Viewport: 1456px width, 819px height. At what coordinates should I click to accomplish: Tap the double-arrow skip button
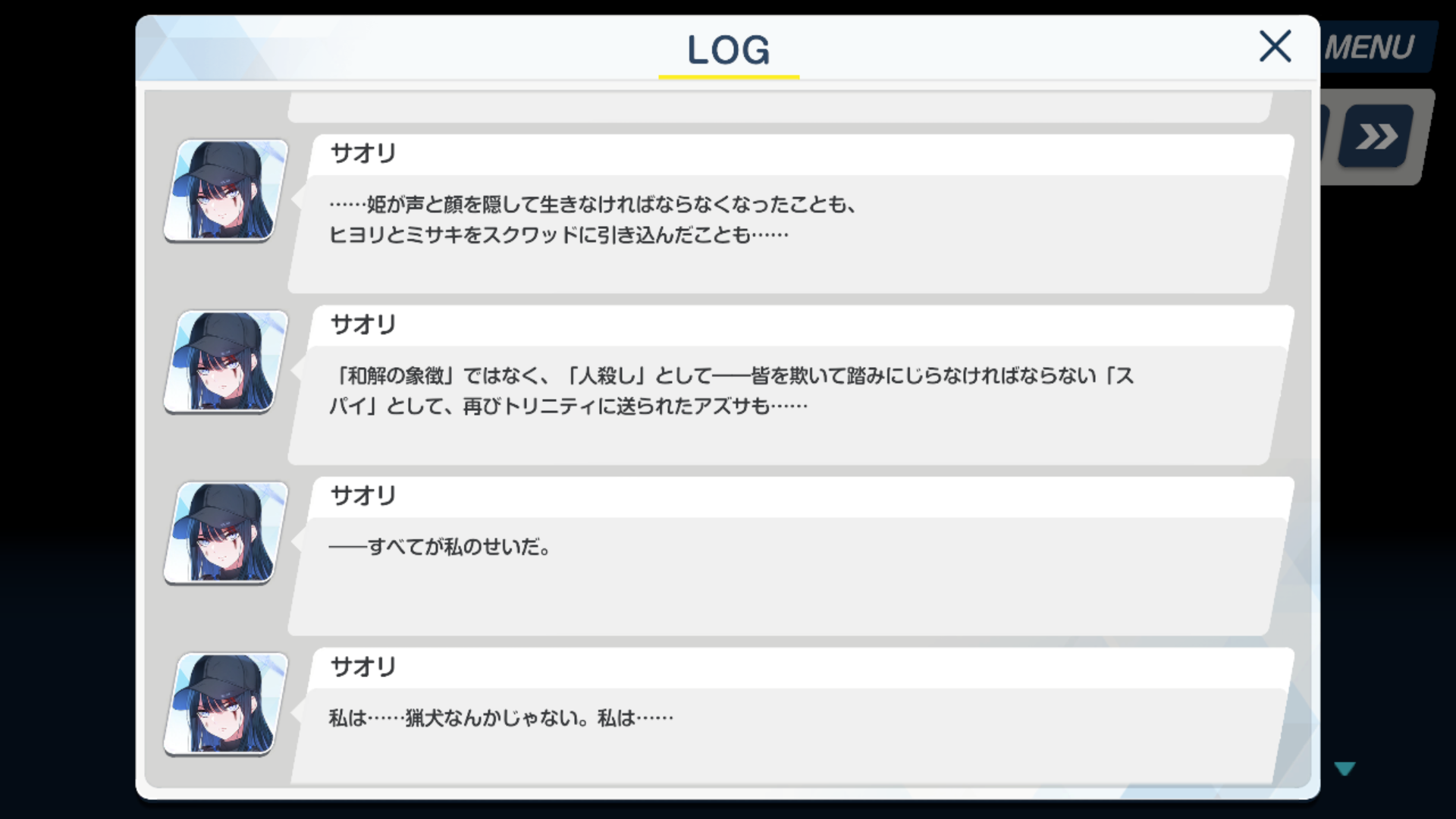pyautogui.click(x=1376, y=136)
